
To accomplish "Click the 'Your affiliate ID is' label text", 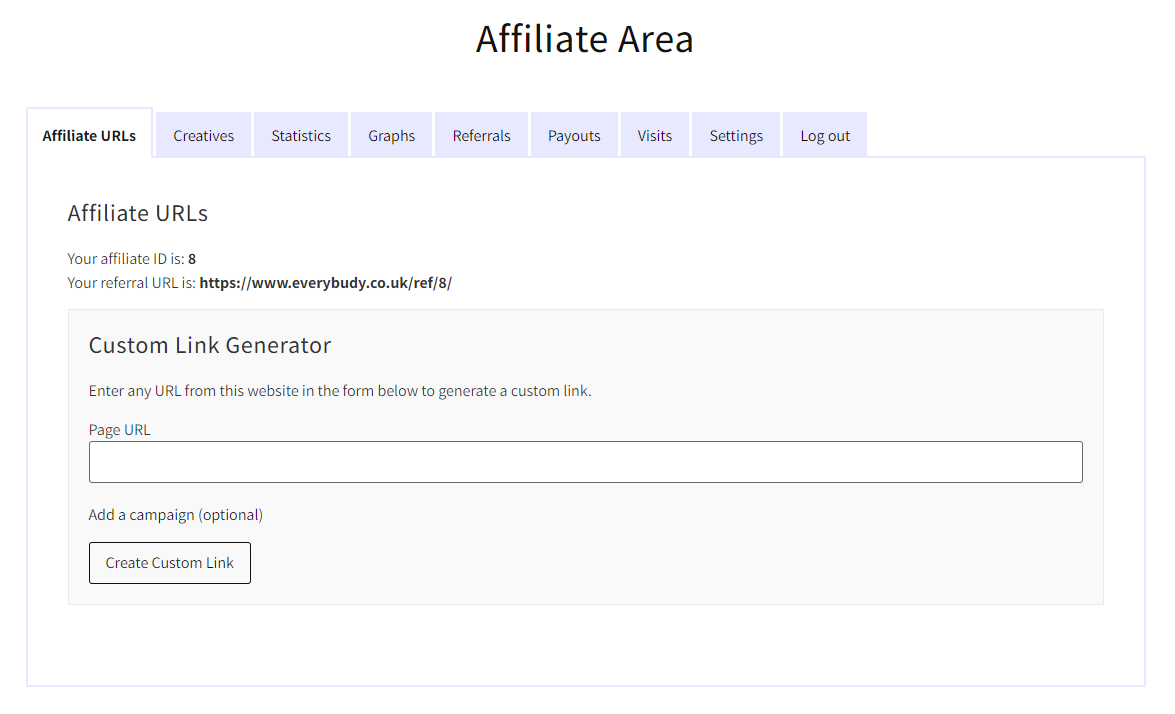I will 126,259.
